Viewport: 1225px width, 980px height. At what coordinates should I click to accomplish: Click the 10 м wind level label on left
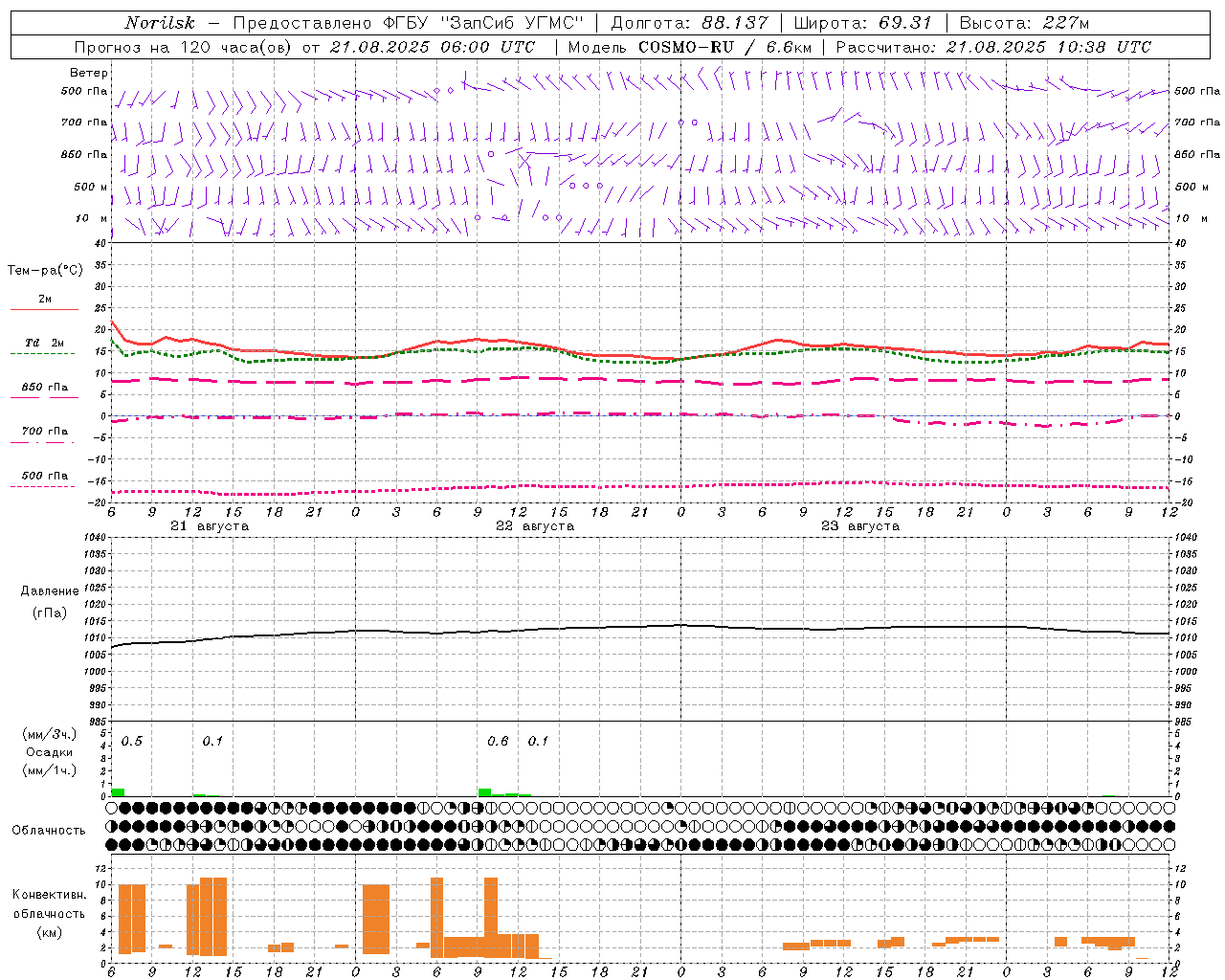[92, 218]
